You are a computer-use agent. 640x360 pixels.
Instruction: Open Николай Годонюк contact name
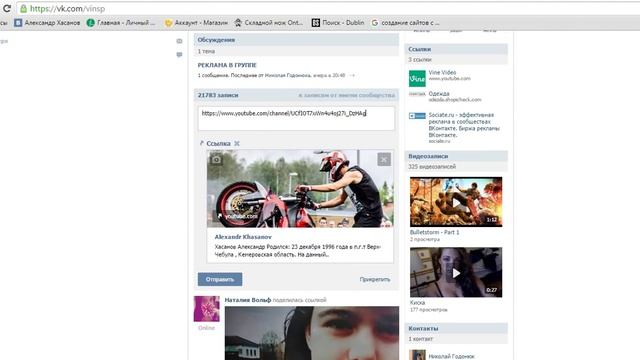451,356
